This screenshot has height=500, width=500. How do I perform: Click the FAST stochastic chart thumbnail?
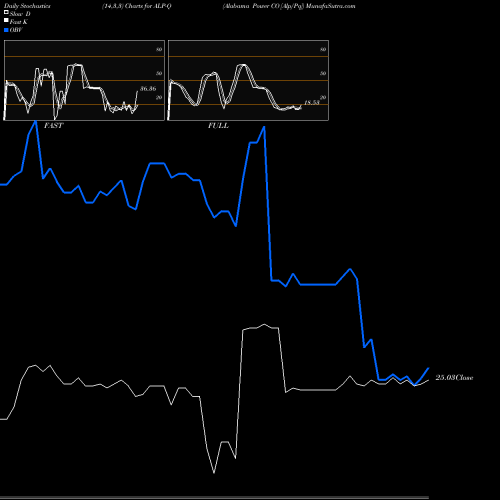coord(84,80)
